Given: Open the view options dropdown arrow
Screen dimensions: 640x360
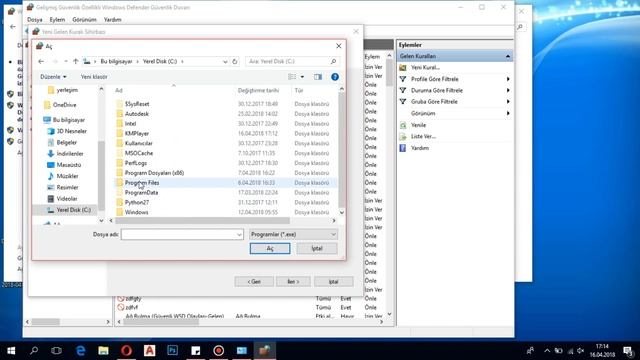Looking at the screenshot, I should pos(302,77).
